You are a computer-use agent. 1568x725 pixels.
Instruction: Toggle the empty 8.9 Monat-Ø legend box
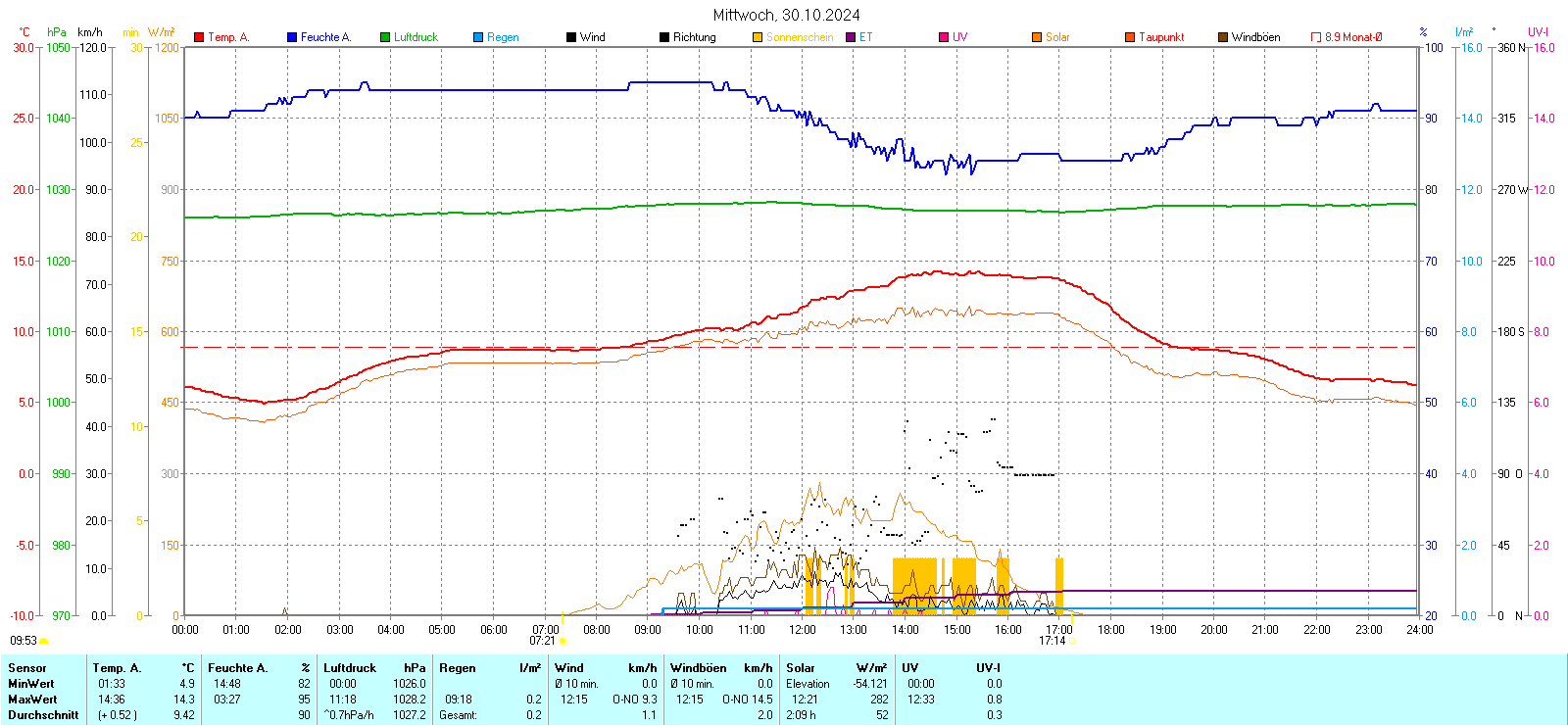pyautogui.click(x=1316, y=37)
